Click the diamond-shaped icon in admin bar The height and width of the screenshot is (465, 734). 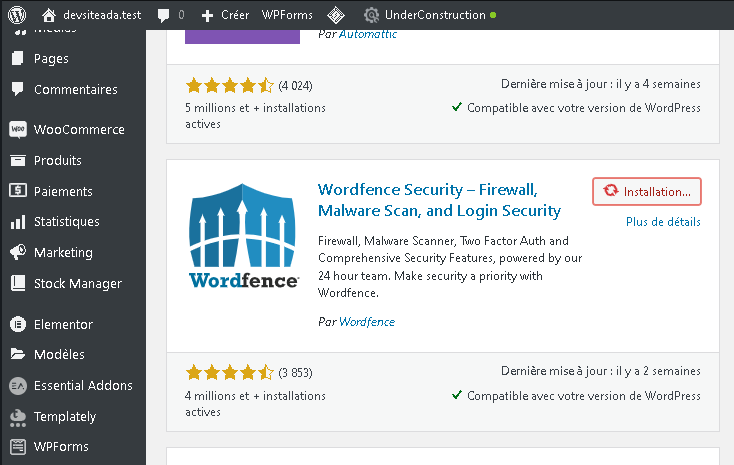coord(337,15)
